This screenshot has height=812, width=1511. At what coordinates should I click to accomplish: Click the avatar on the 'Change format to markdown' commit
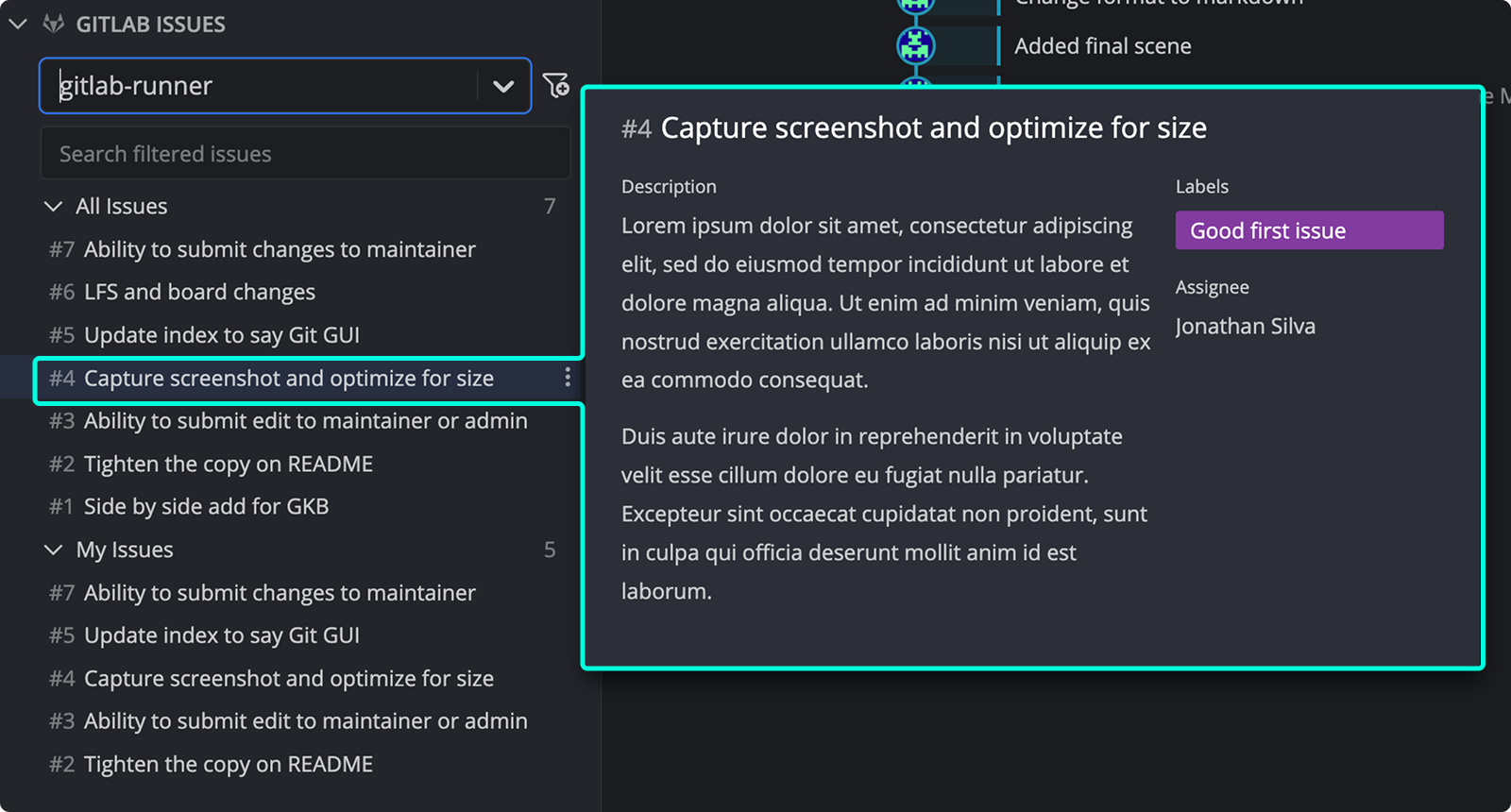913,6
